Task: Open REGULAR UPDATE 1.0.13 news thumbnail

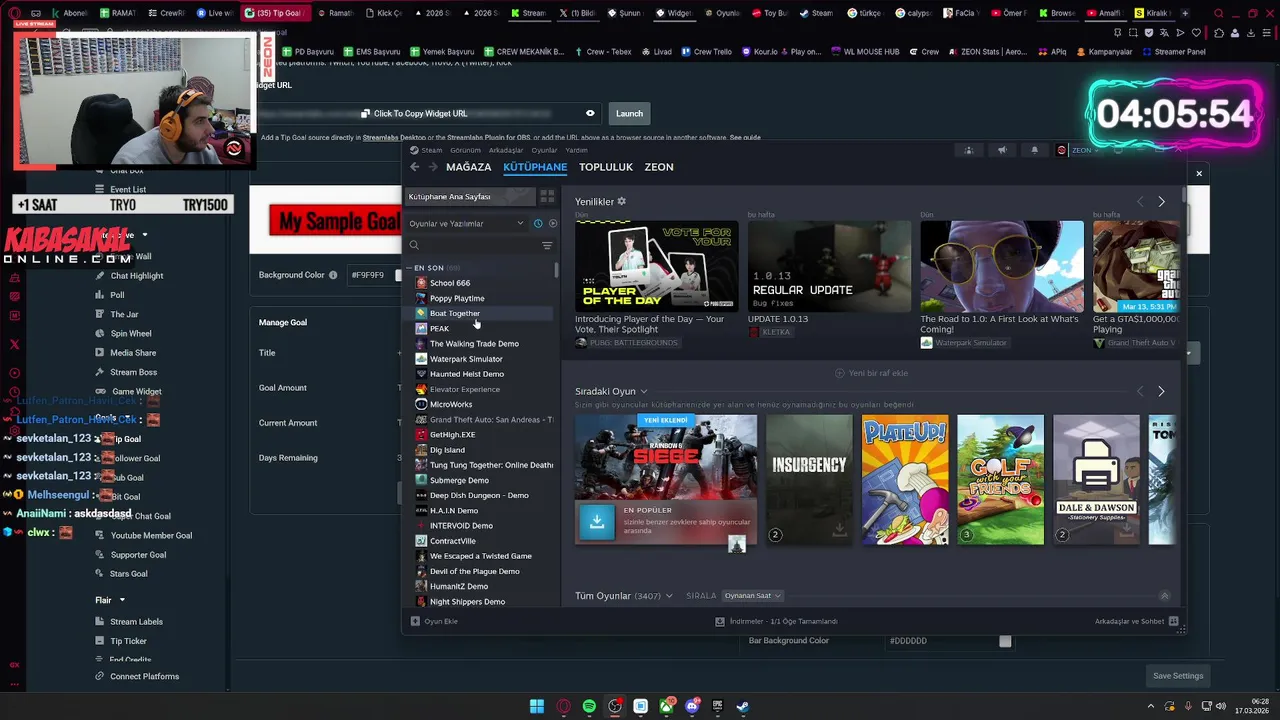Action: (829, 265)
